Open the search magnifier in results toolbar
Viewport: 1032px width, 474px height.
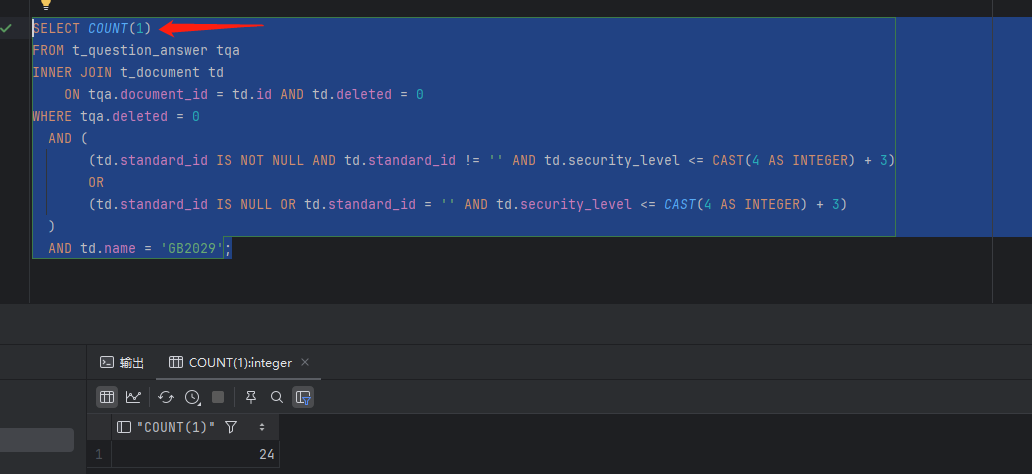(x=277, y=397)
